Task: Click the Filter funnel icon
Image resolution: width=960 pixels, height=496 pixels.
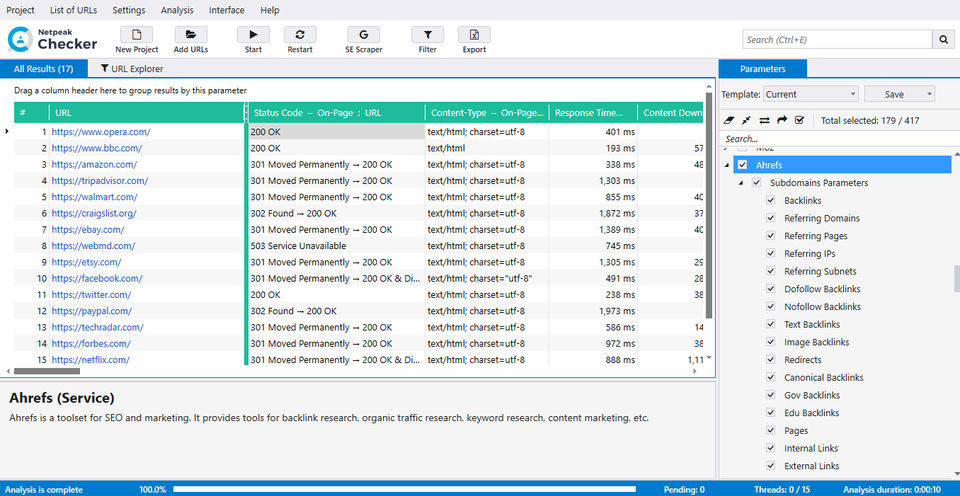Action: tap(427, 34)
